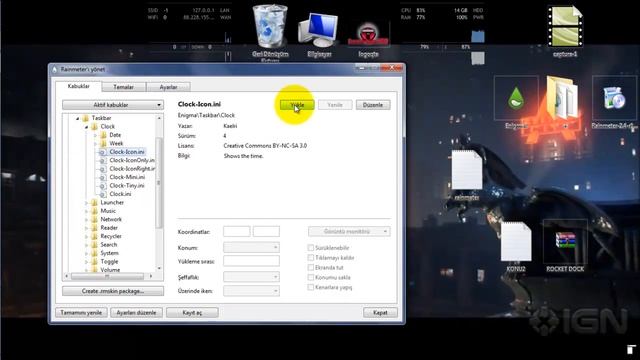Click the Ayarları düzenle button
Screen dimensions: 640x360
(136, 313)
